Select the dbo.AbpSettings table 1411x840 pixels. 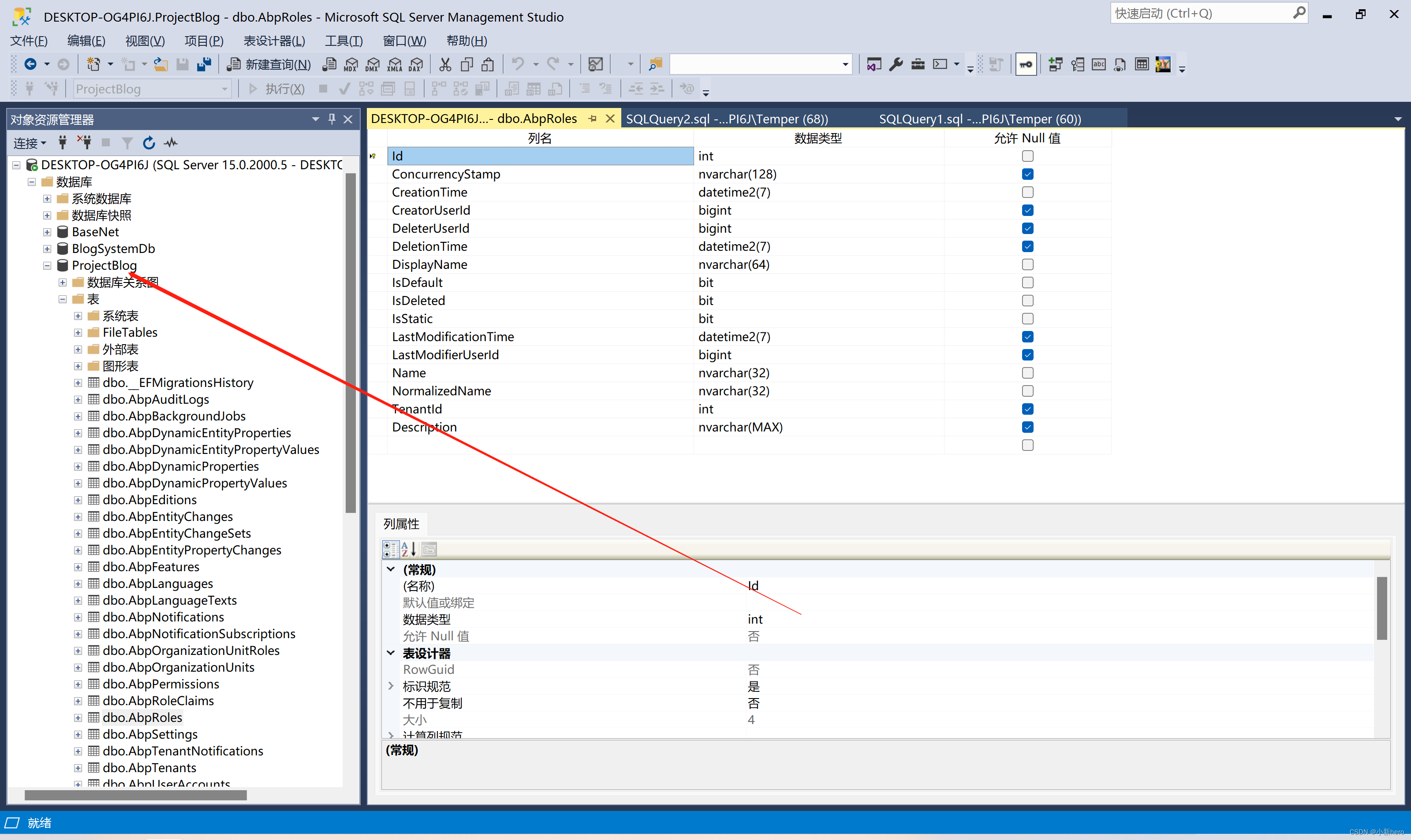[x=150, y=735]
